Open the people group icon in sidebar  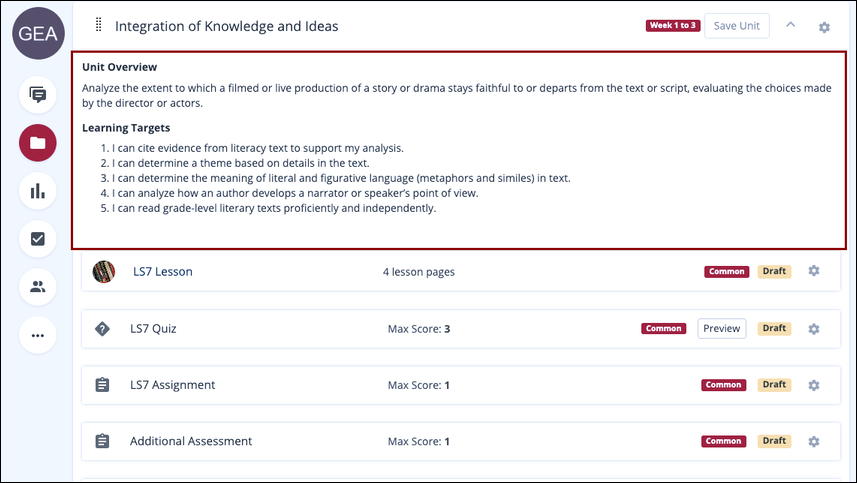click(38, 287)
